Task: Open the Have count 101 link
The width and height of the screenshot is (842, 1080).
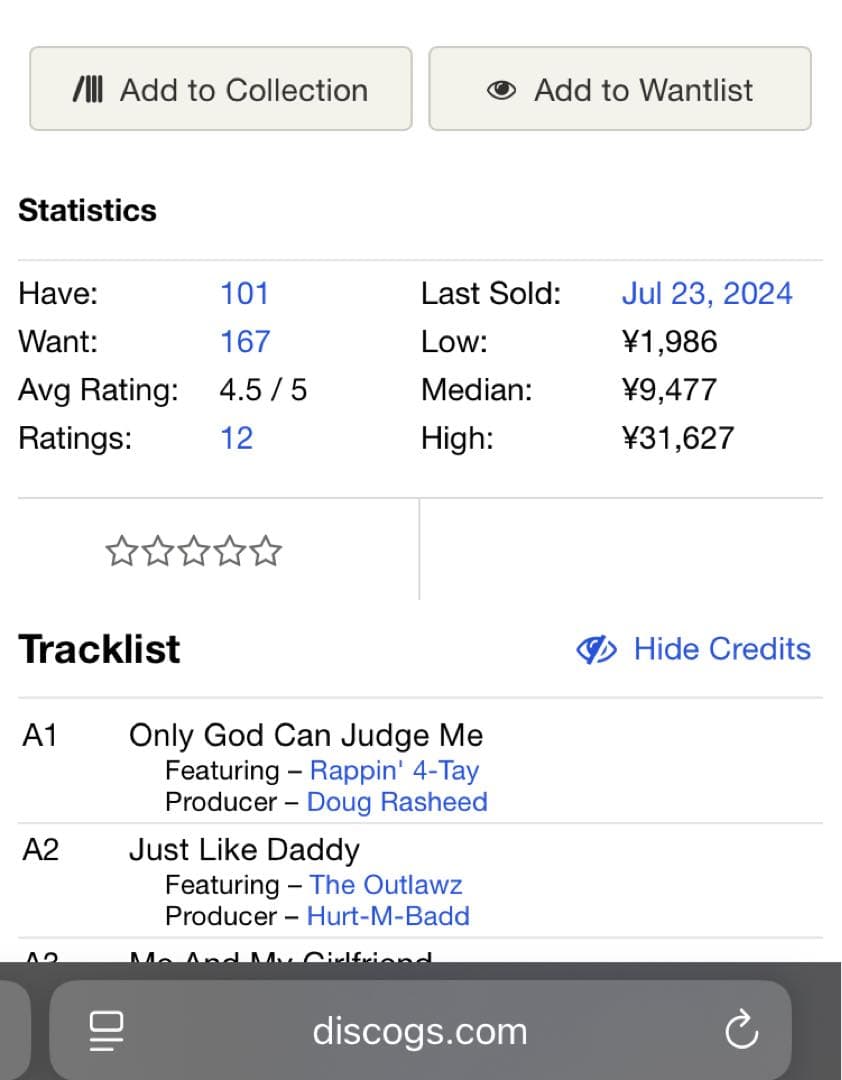Action: pyautogui.click(x=244, y=293)
